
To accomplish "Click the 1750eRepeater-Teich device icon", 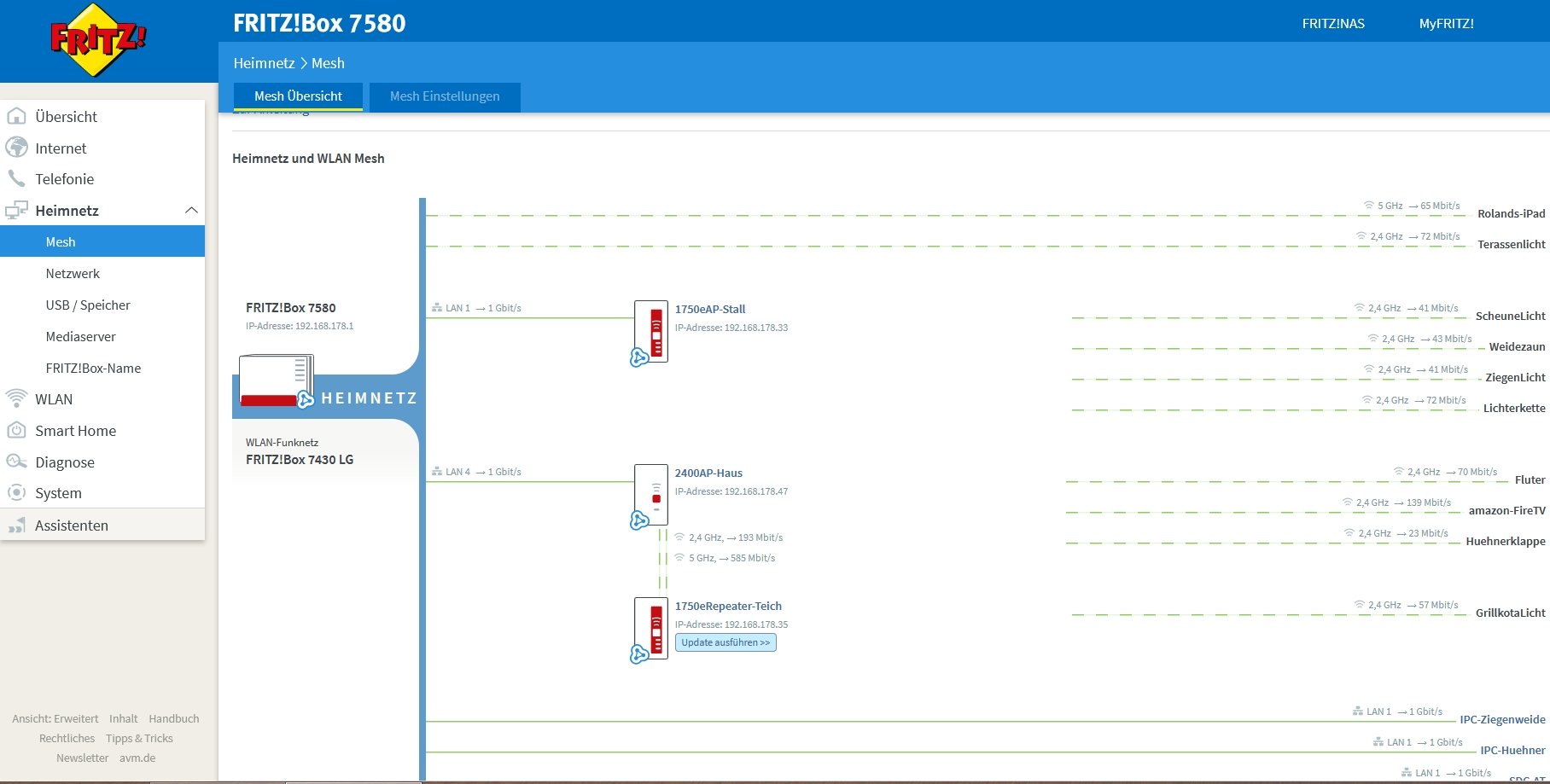I will click(x=650, y=629).
